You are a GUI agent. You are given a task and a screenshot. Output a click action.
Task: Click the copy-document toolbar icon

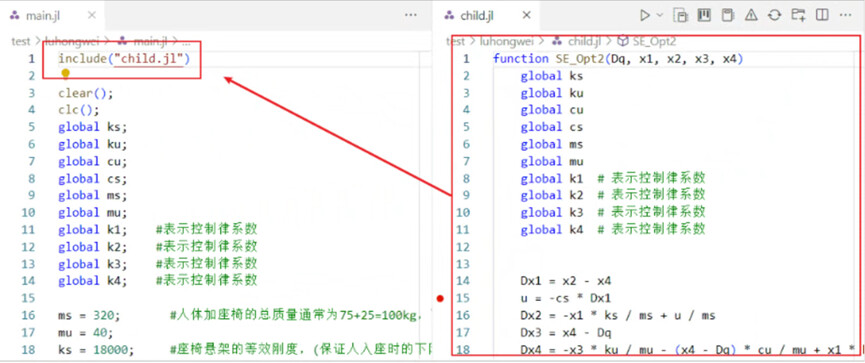(682, 15)
